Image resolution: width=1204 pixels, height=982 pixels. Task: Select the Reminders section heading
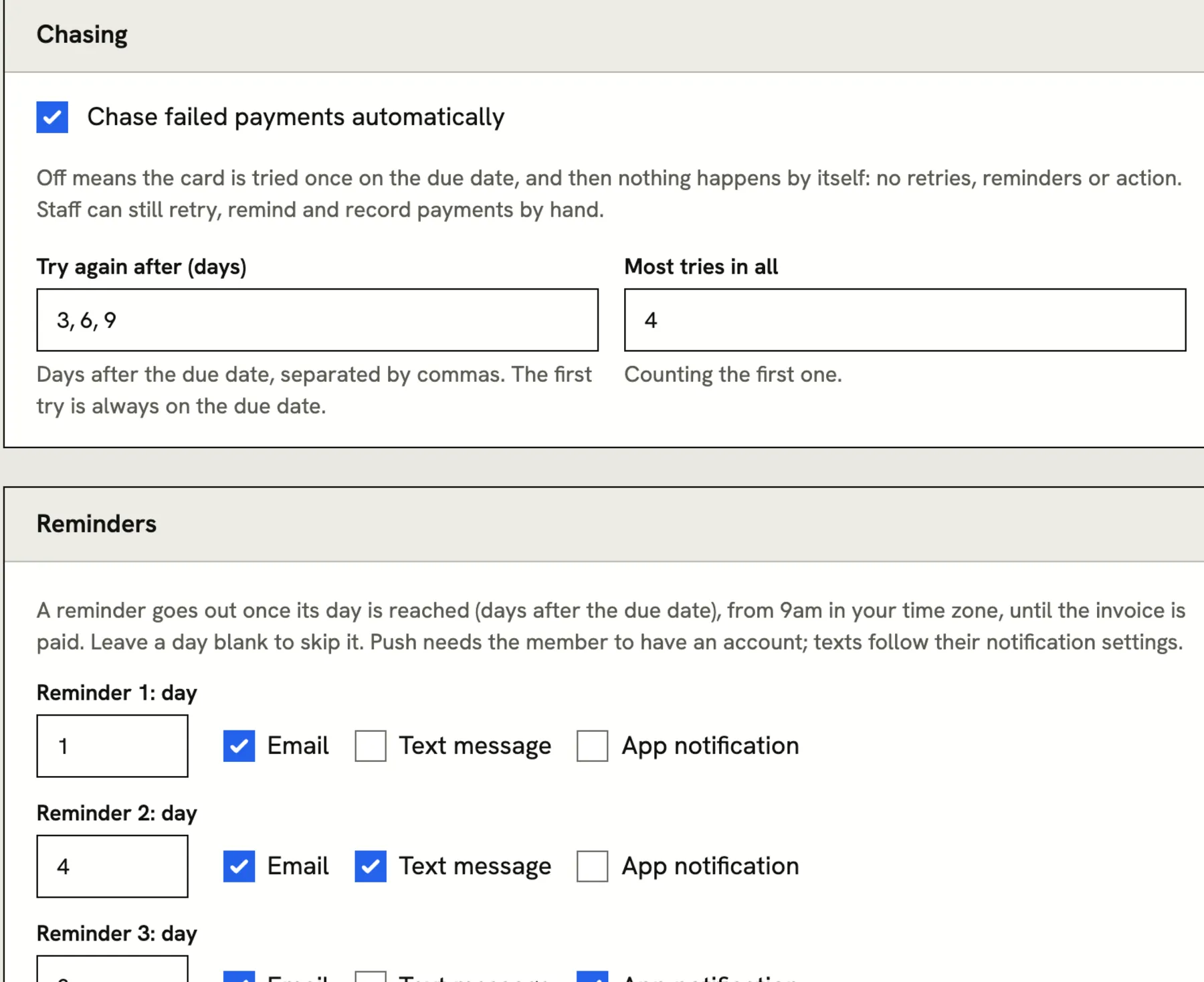[96, 524]
